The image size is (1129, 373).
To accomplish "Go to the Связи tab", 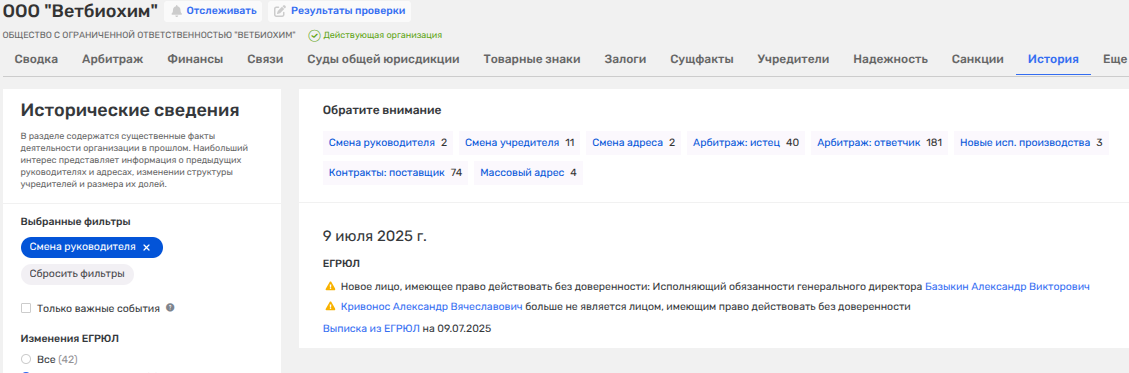I will 265,60.
